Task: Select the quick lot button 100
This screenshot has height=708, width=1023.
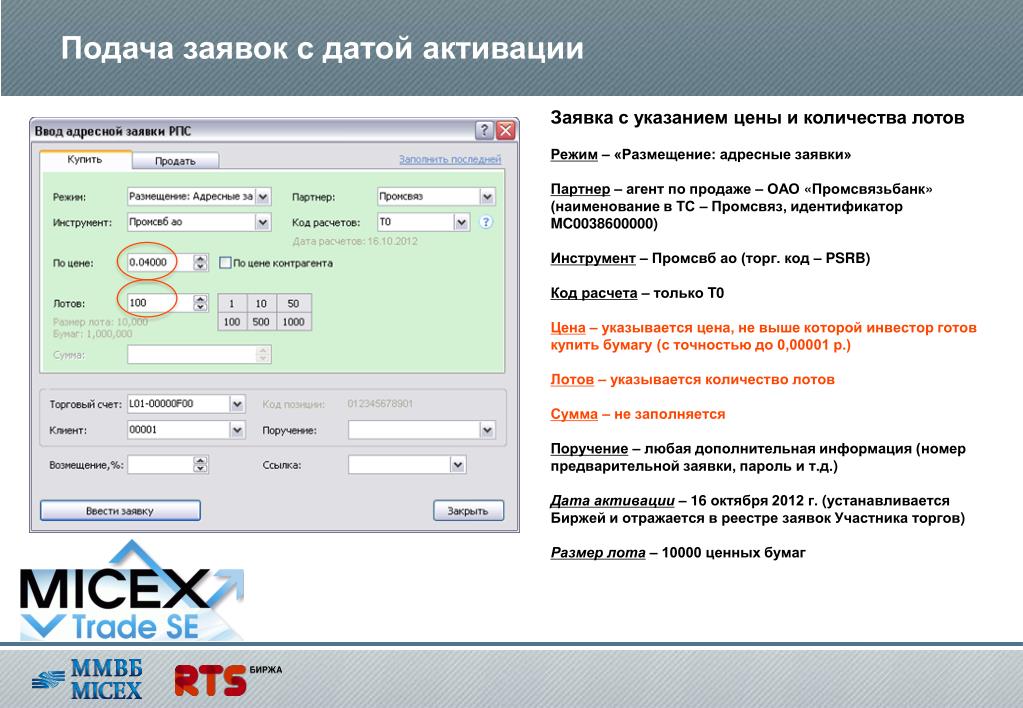Action: pos(232,322)
